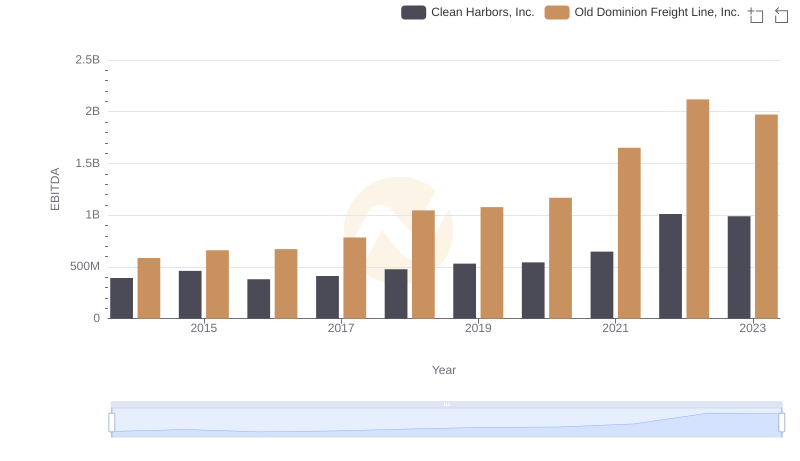Click the Clean Harbors dark legend swatch
The image size is (800, 461).
click(413, 12)
